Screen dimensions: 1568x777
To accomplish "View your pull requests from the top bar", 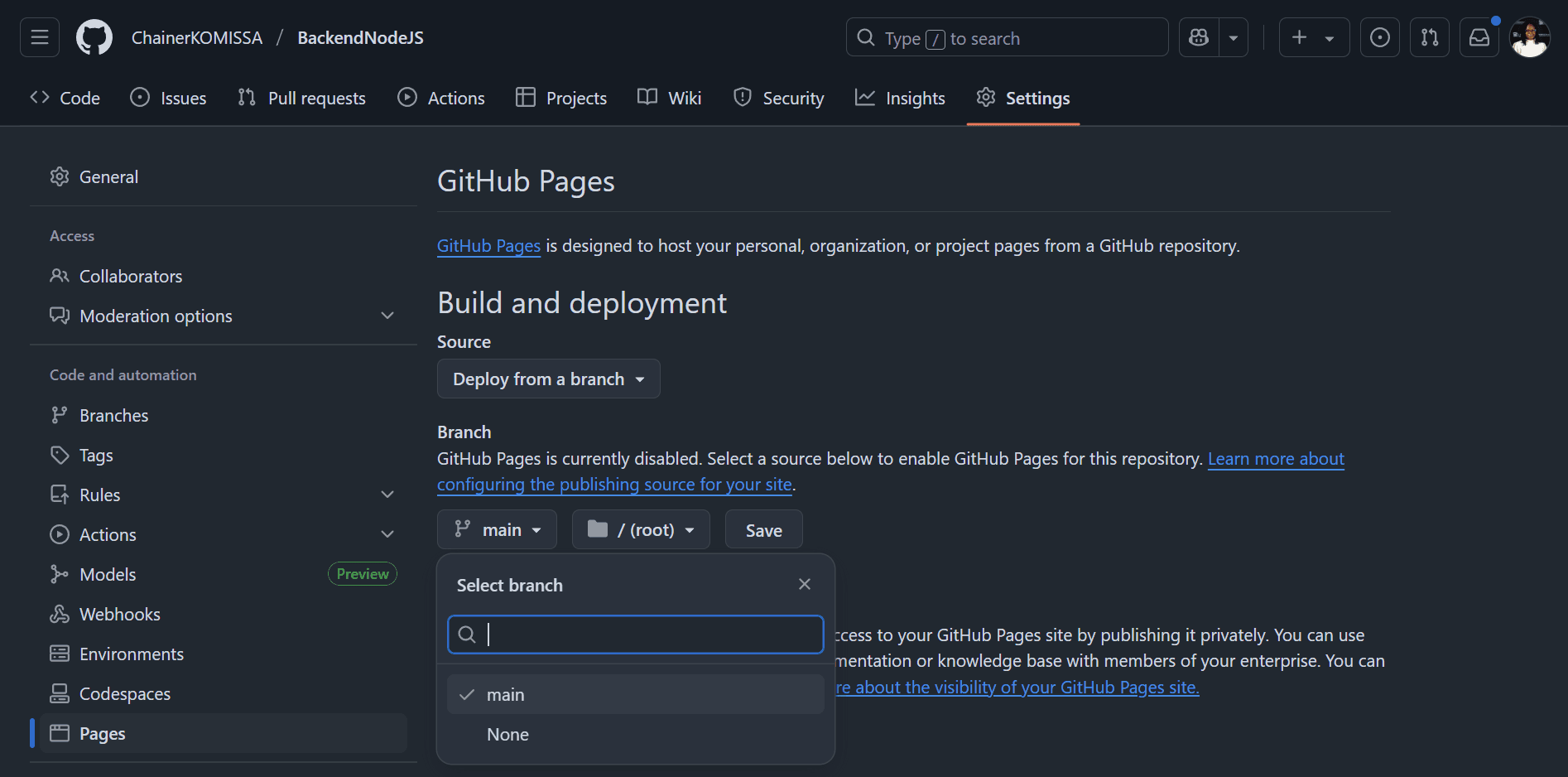I will 1430,36.
